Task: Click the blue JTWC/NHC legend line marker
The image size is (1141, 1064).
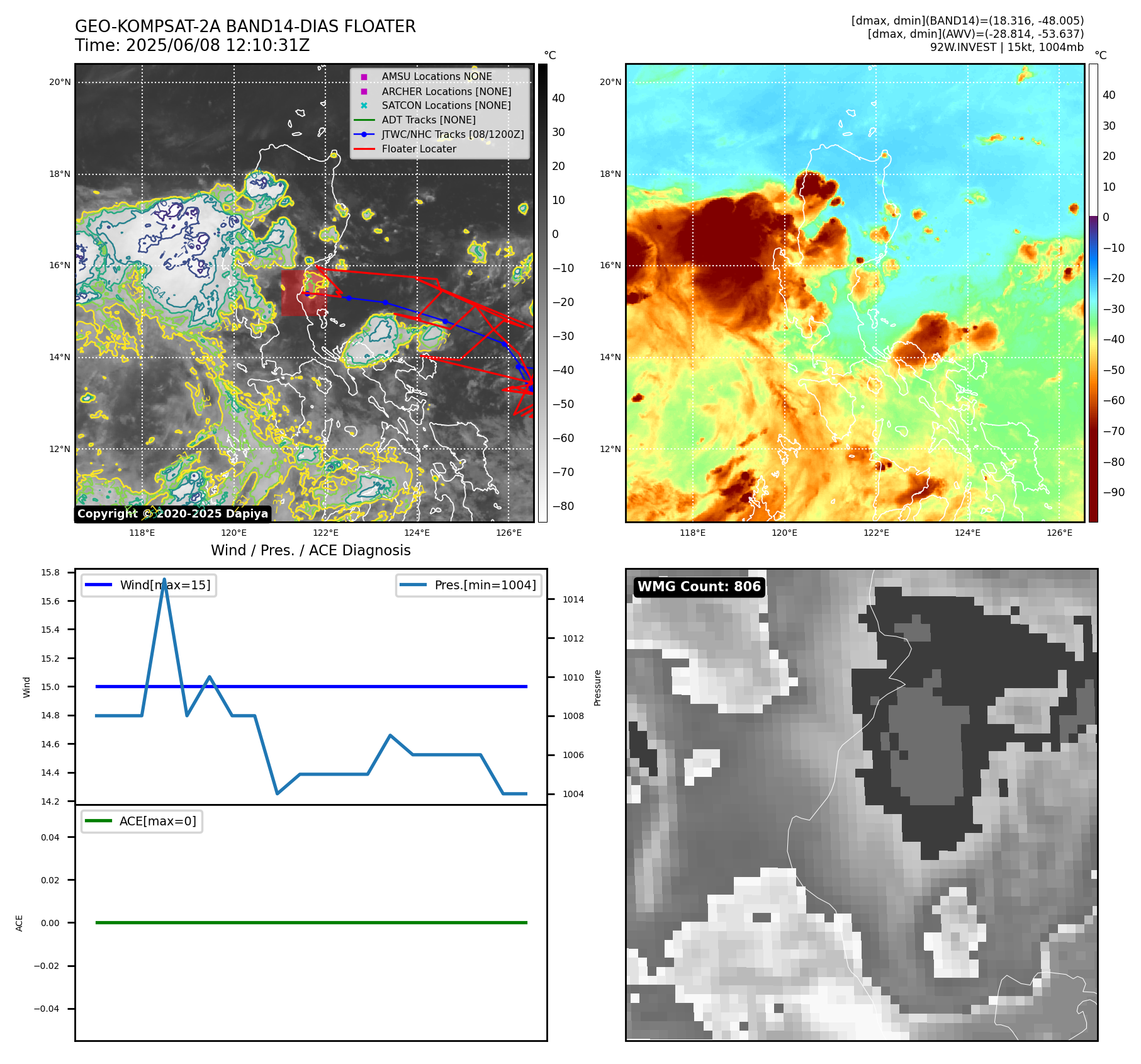Action: pos(364,135)
